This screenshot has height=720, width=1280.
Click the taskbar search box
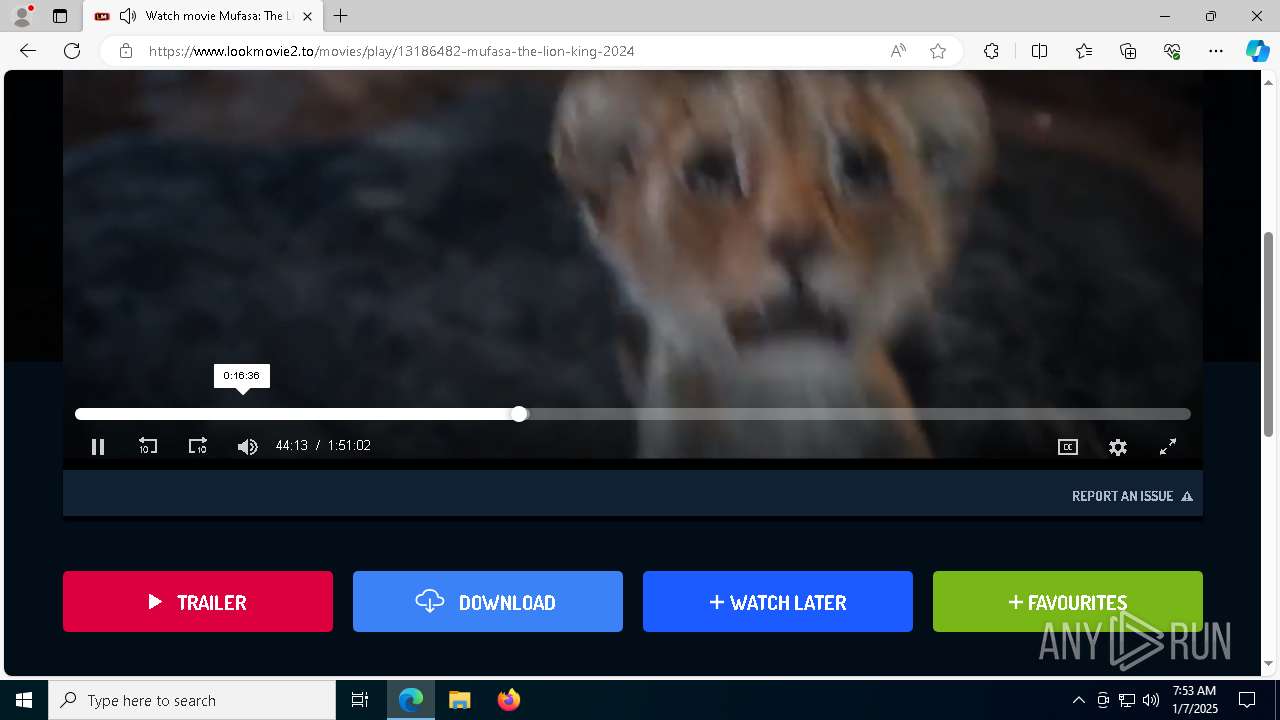click(192, 700)
